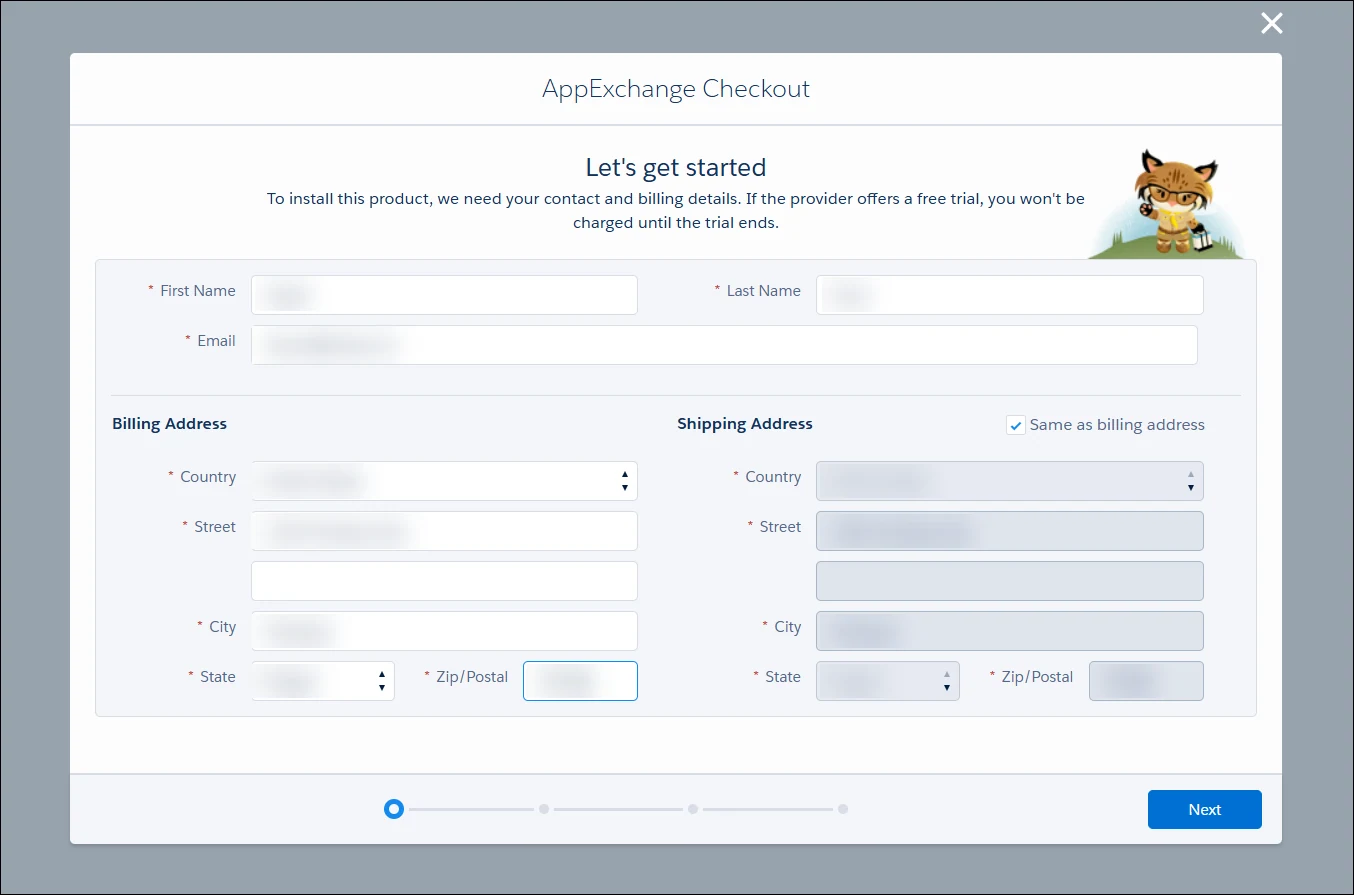Click the shipping City field
Image resolution: width=1354 pixels, height=895 pixels.
tap(1010, 631)
